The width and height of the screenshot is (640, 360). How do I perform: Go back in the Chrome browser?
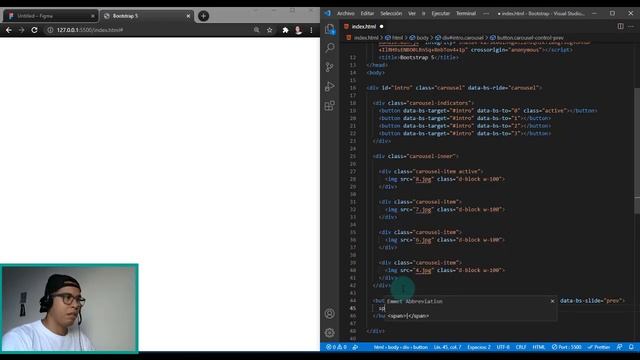pyautogui.click(x=9, y=30)
